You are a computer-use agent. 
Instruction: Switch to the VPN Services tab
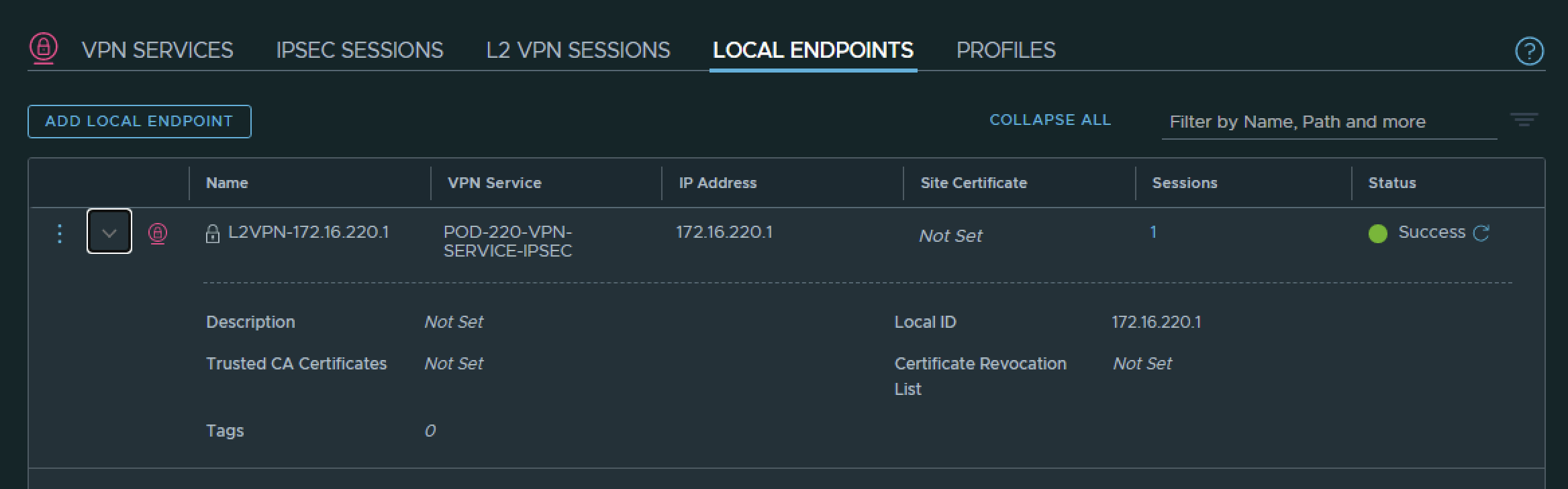coord(157,50)
